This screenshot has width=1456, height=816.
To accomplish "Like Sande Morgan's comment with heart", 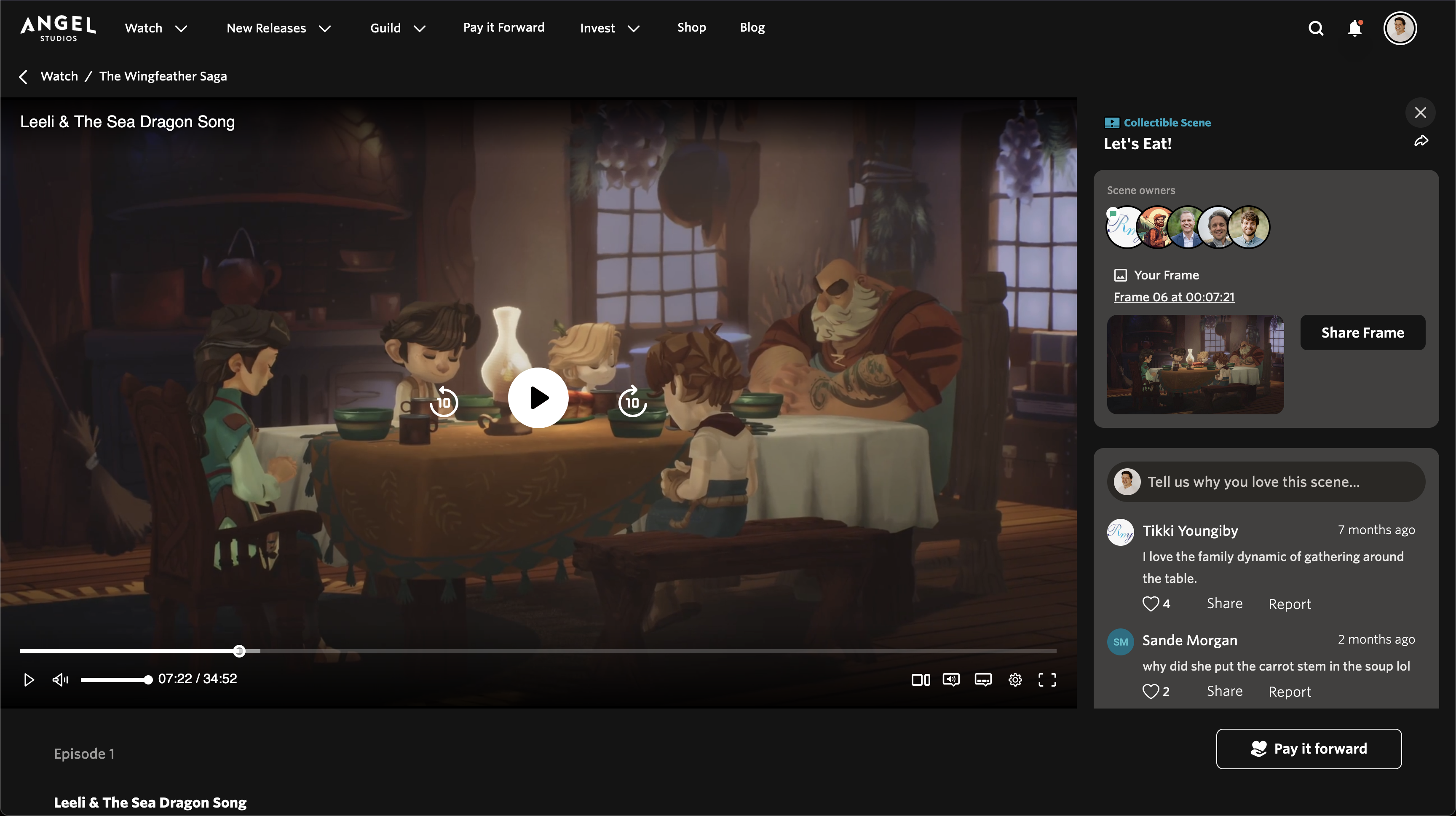I will click(x=1151, y=692).
